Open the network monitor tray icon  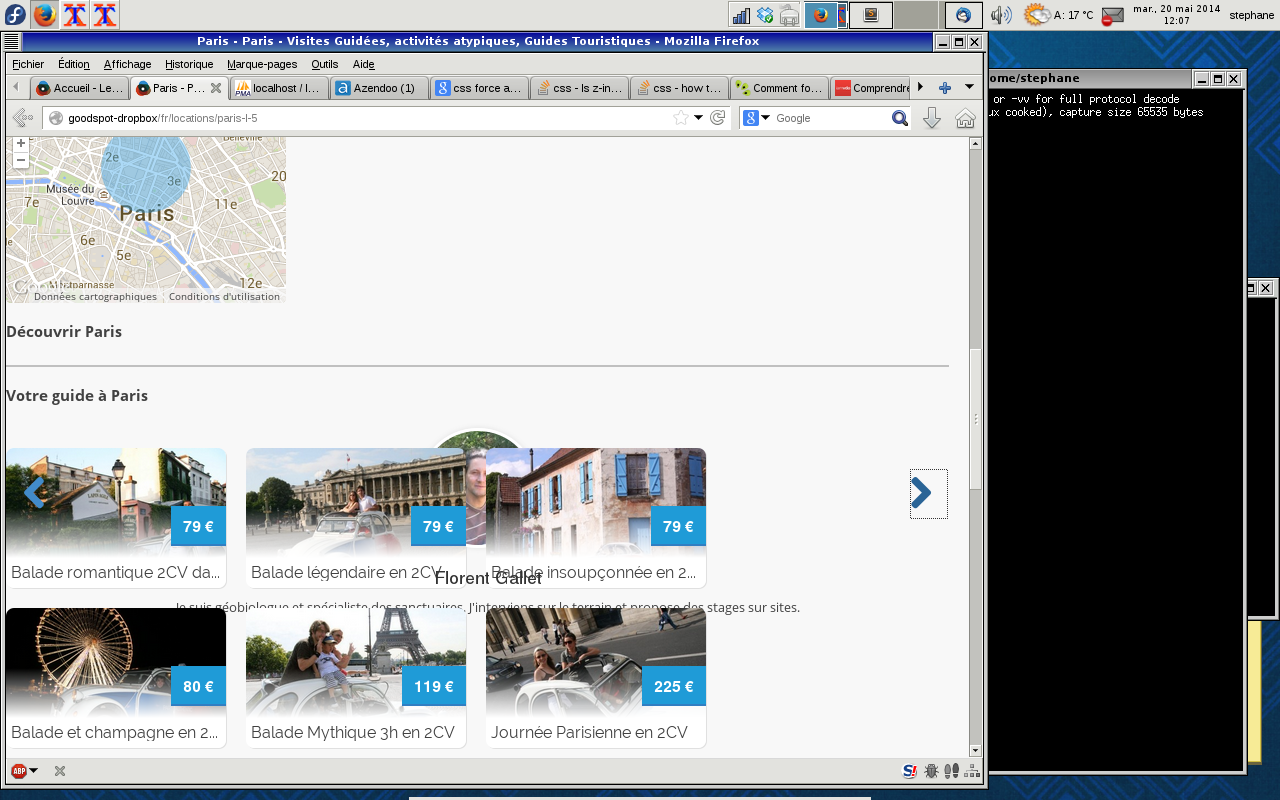(x=741, y=15)
